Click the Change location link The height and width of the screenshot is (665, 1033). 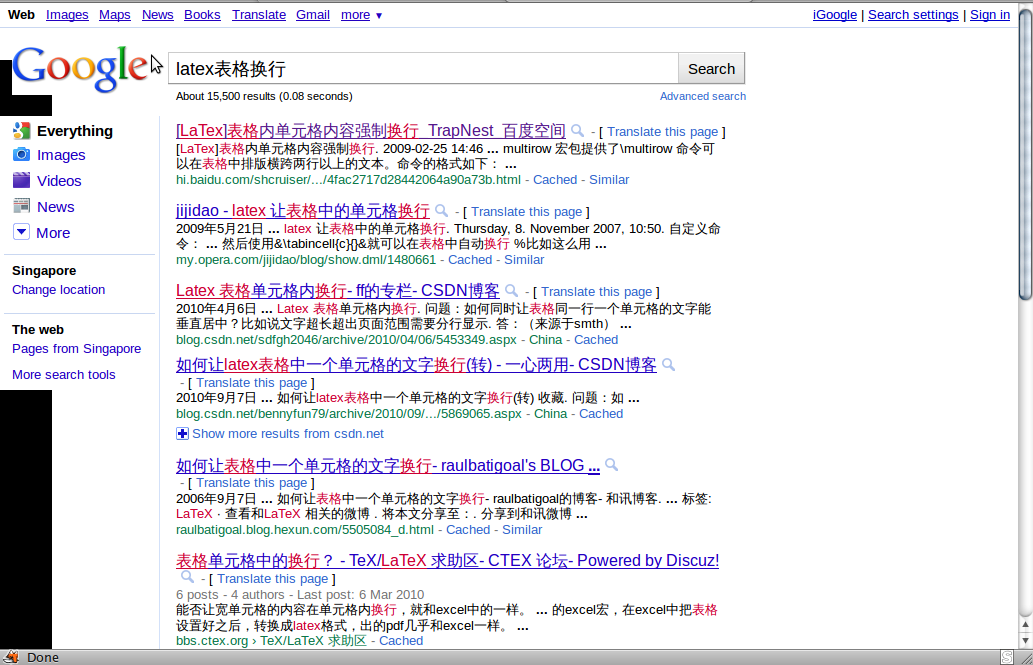[x=59, y=290]
